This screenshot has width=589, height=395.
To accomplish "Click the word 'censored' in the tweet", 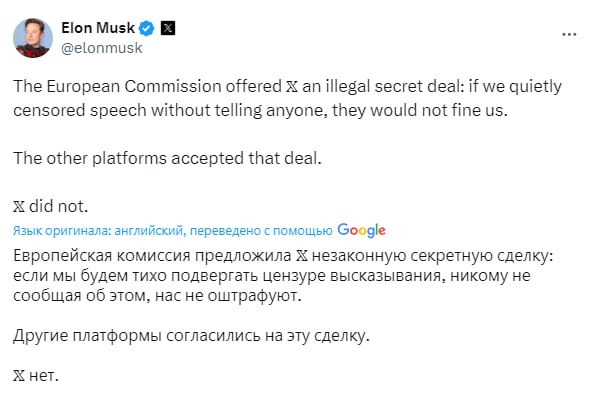I will coord(50,111).
